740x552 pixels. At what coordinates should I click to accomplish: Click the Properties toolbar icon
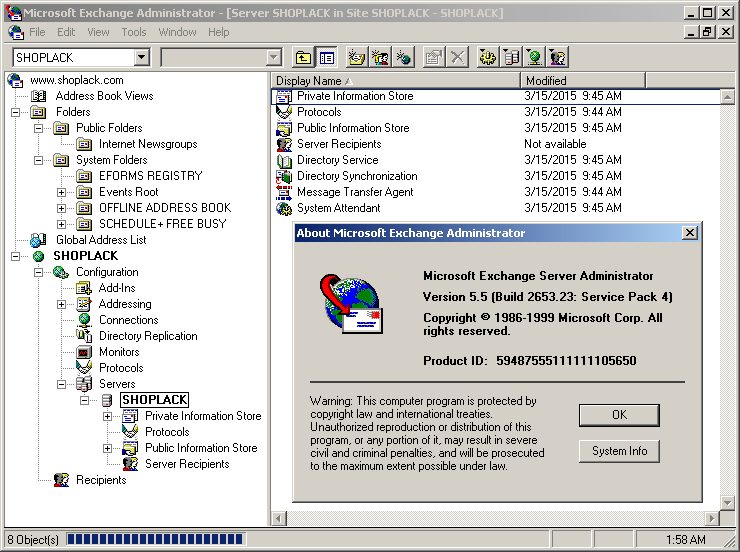point(434,58)
